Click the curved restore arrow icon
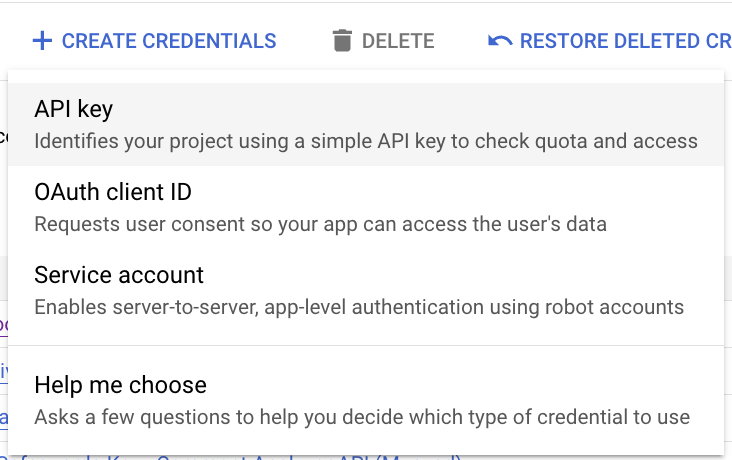732x460 pixels. click(x=500, y=41)
